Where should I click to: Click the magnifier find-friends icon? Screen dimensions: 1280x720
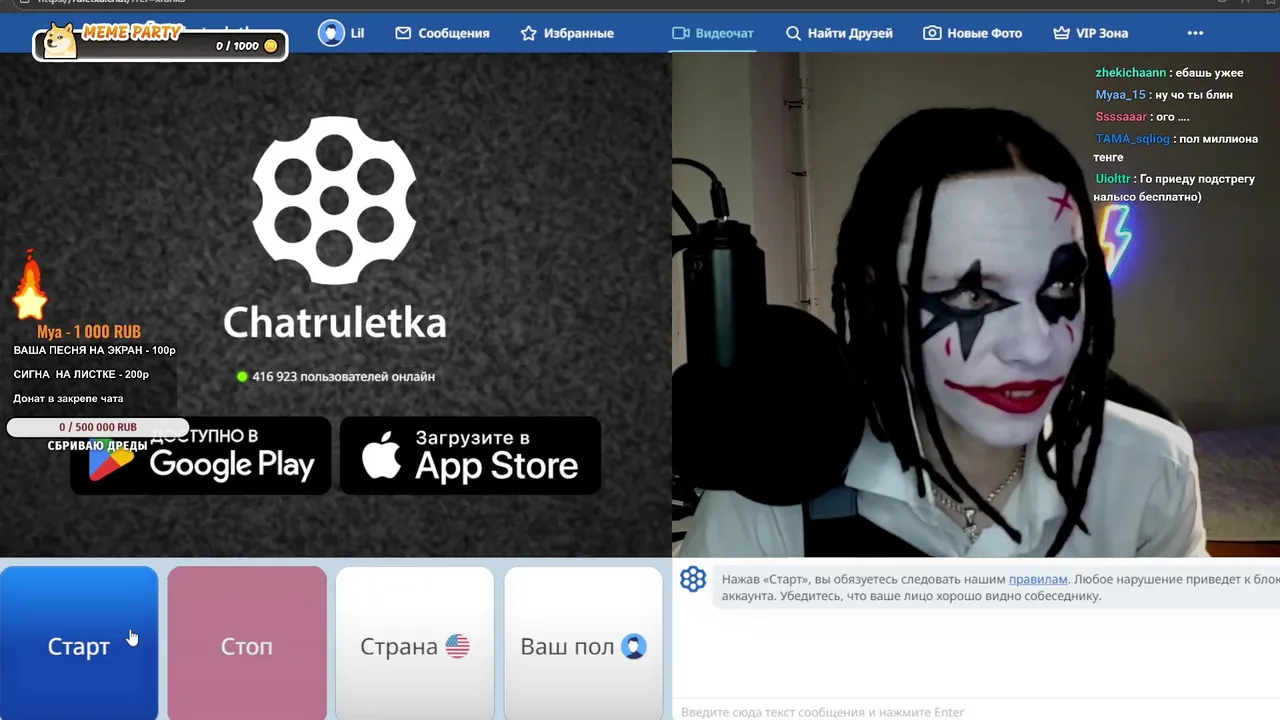(793, 33)
